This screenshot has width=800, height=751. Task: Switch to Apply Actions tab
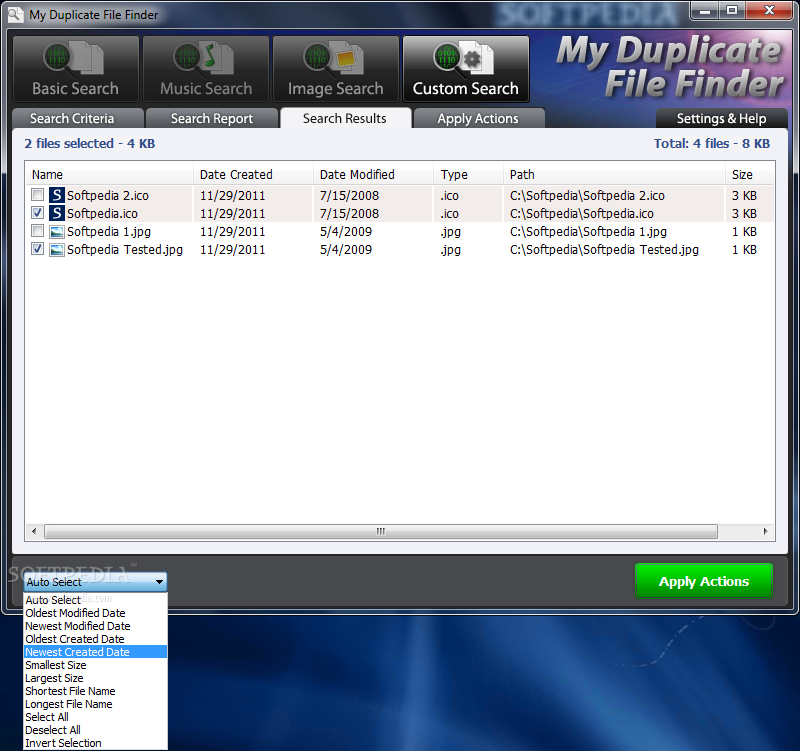[x=479, y=118]
